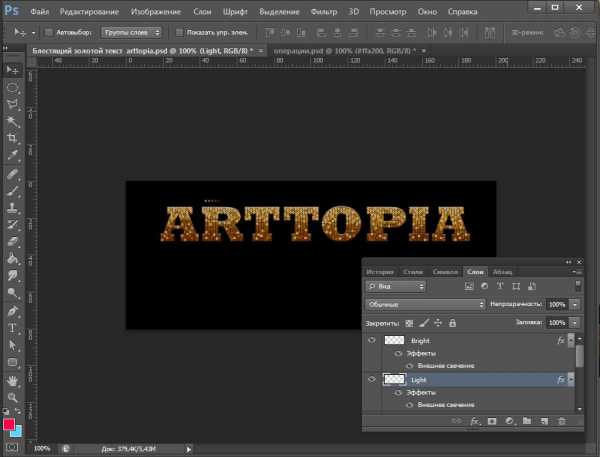Toggle Bright layer outer glow visibility
Image resolution: width=600 pixels, height=457 pixels.
coord(409,366)
